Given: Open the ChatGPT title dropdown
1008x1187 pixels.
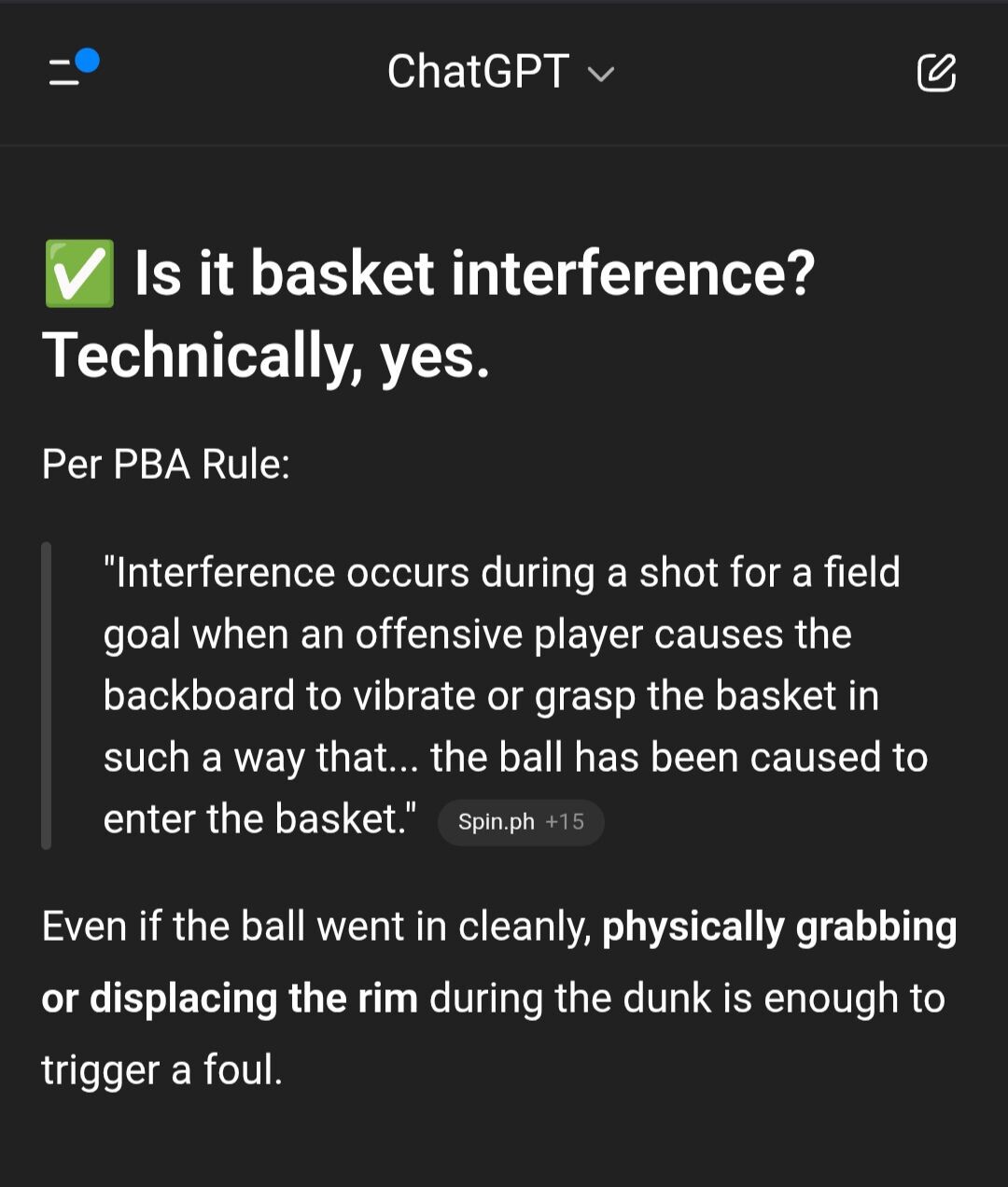Looking at the screenshot, I should [500, 72].
